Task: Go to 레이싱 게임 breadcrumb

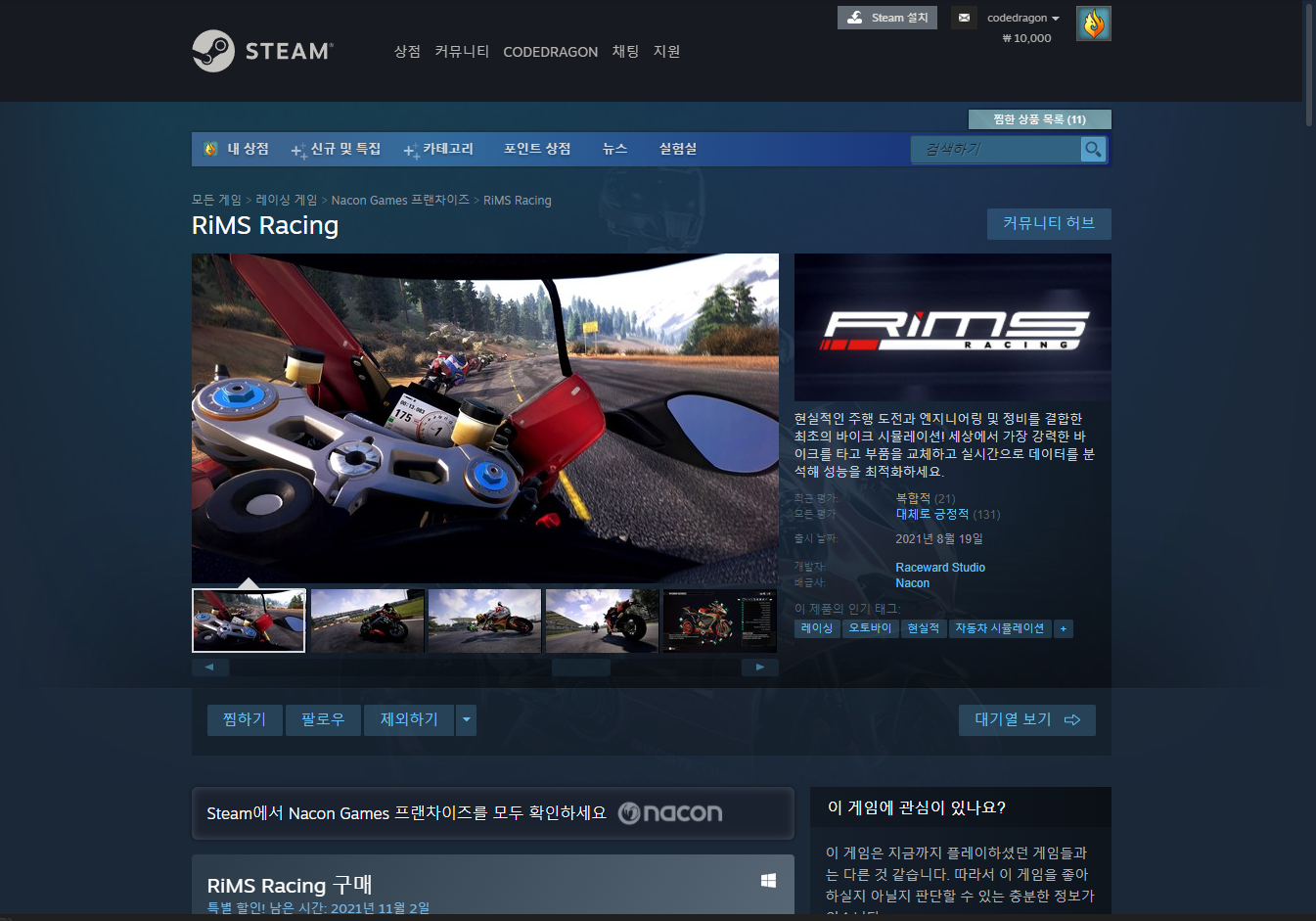Action: click(287, 200)
